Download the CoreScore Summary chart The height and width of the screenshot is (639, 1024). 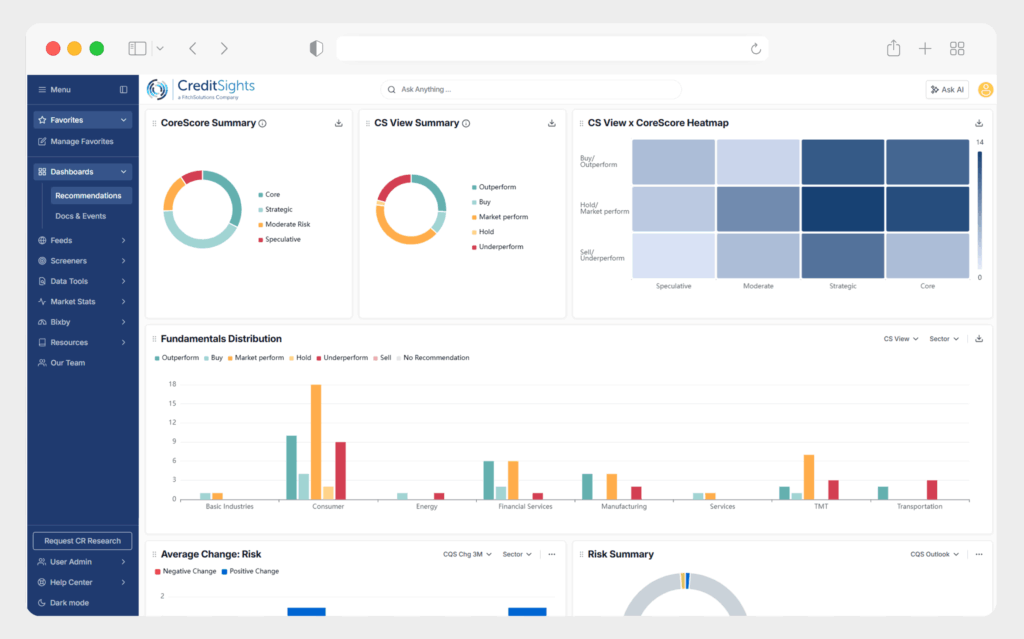tap(338, 124)
